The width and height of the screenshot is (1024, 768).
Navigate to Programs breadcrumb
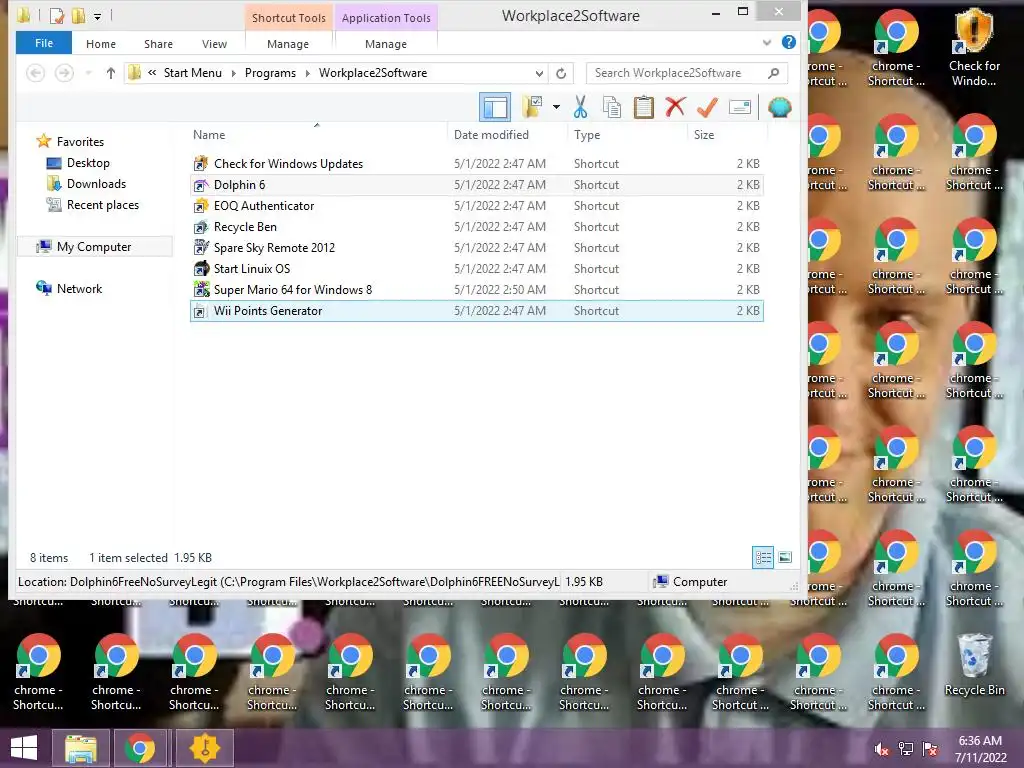coord(270,73)
